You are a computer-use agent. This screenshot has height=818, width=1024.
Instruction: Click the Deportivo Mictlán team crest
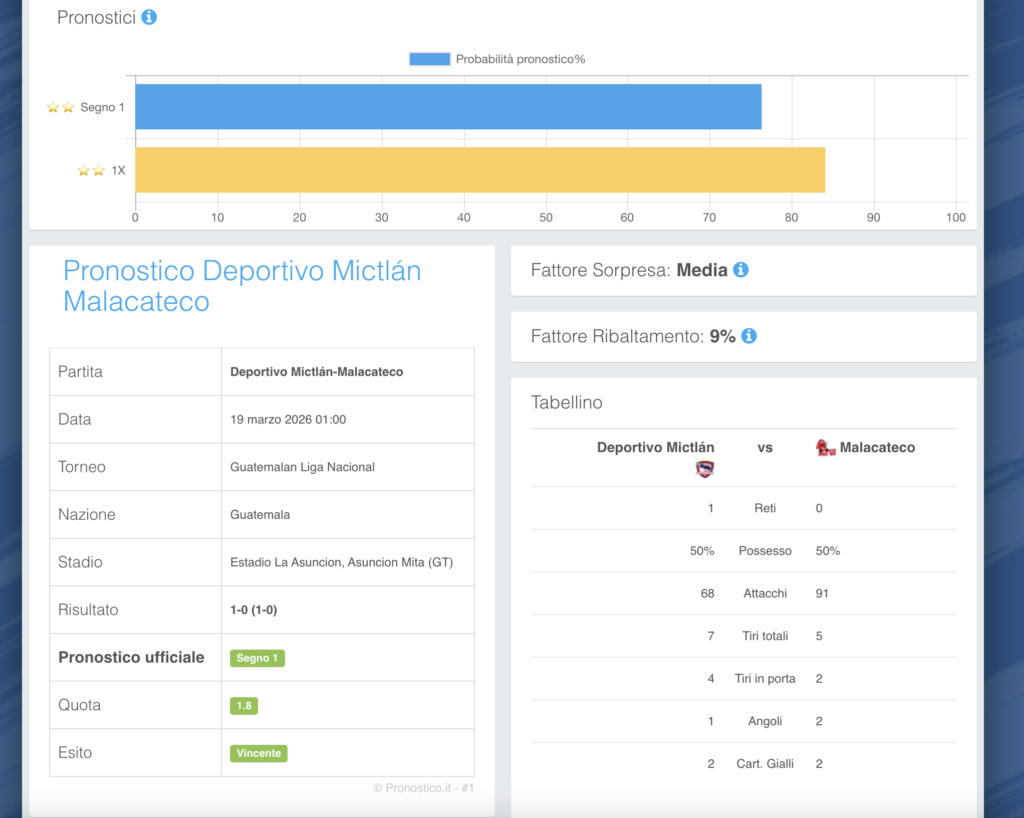(704, 469)
